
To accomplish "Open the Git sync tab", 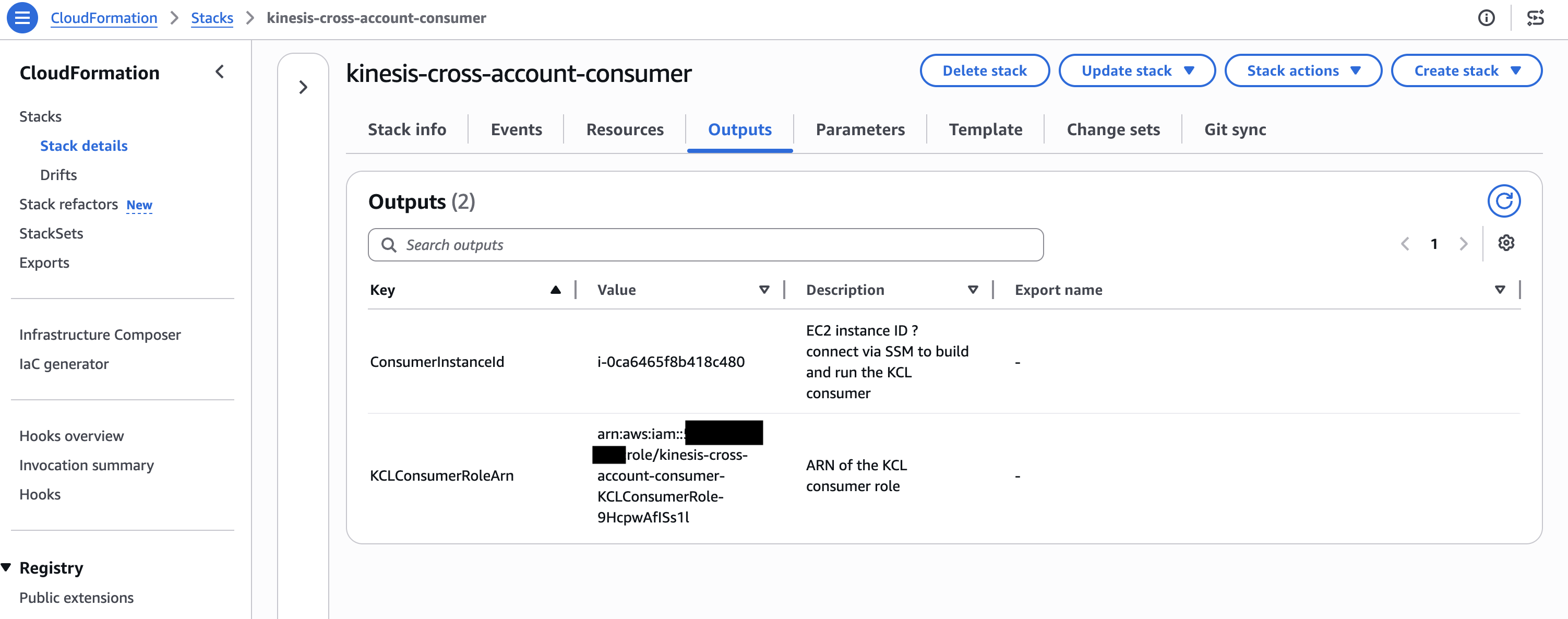I will point(1235,129).
